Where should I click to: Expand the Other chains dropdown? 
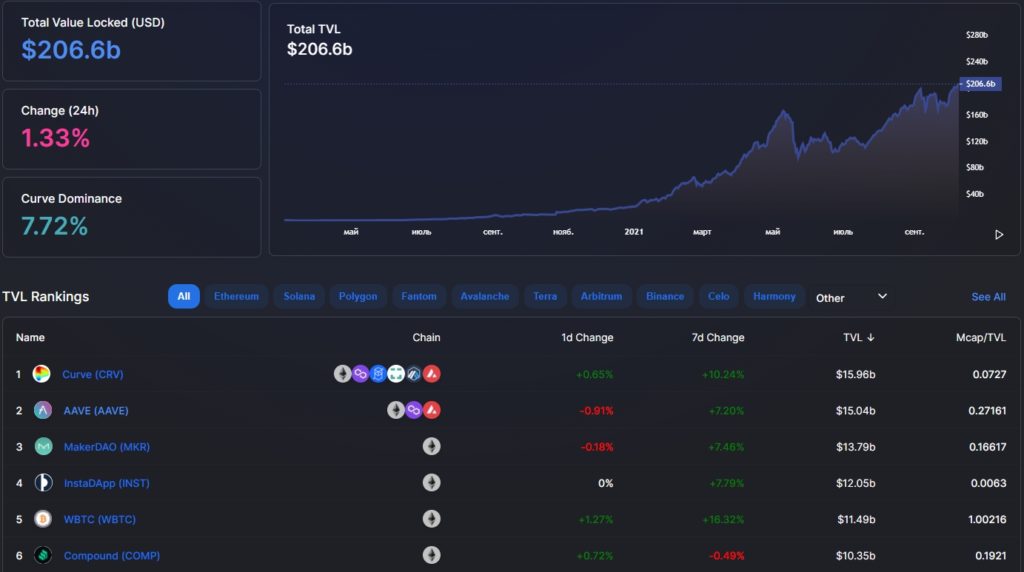pyautogui.click(x=851, y=297)
